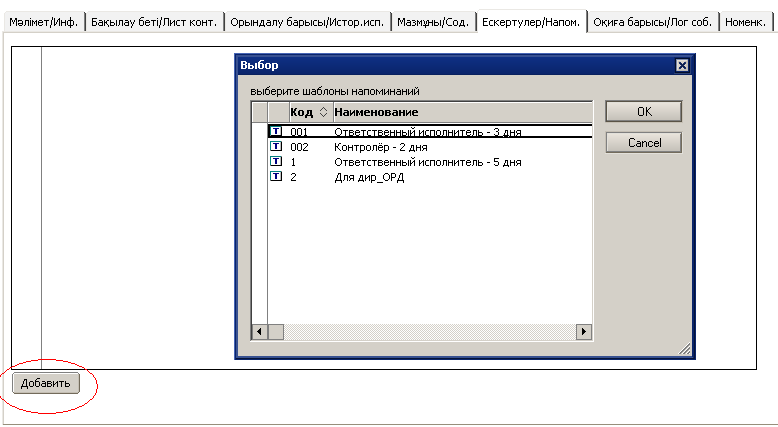The height and width of the screenshot is (427, 778).
Task: Switch to Мазмұны/Сод. tab
Action: tap(433, 22)
